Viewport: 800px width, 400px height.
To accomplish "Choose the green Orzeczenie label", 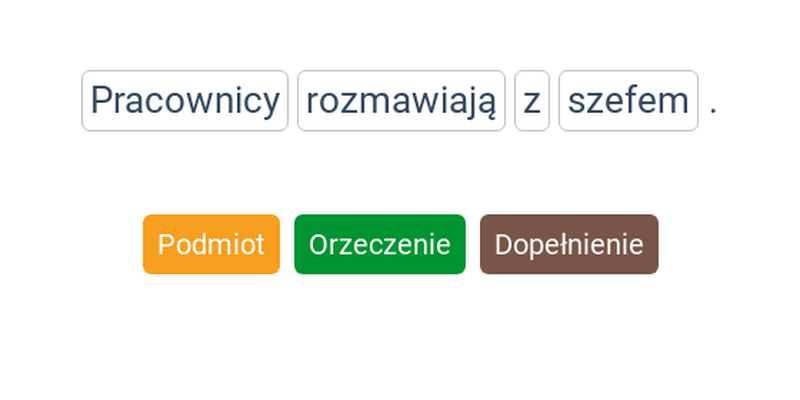I will point(380,244).
